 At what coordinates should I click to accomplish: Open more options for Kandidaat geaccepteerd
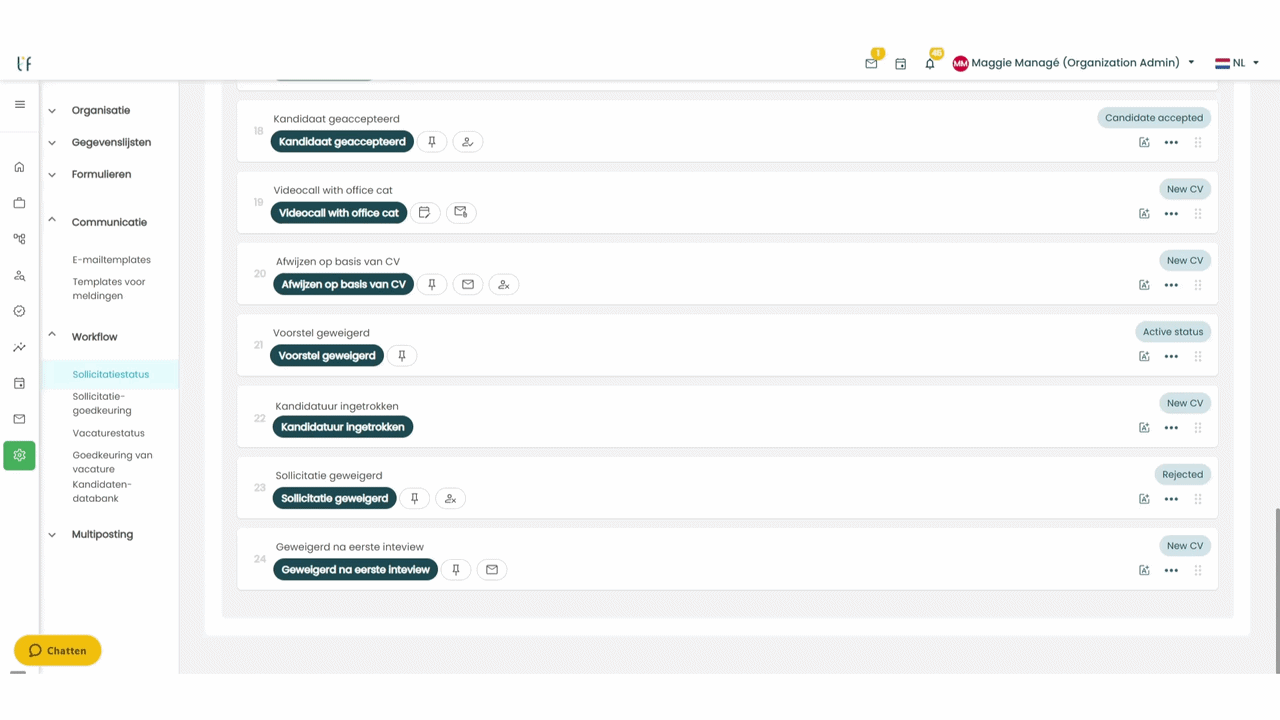[1171, 143]
